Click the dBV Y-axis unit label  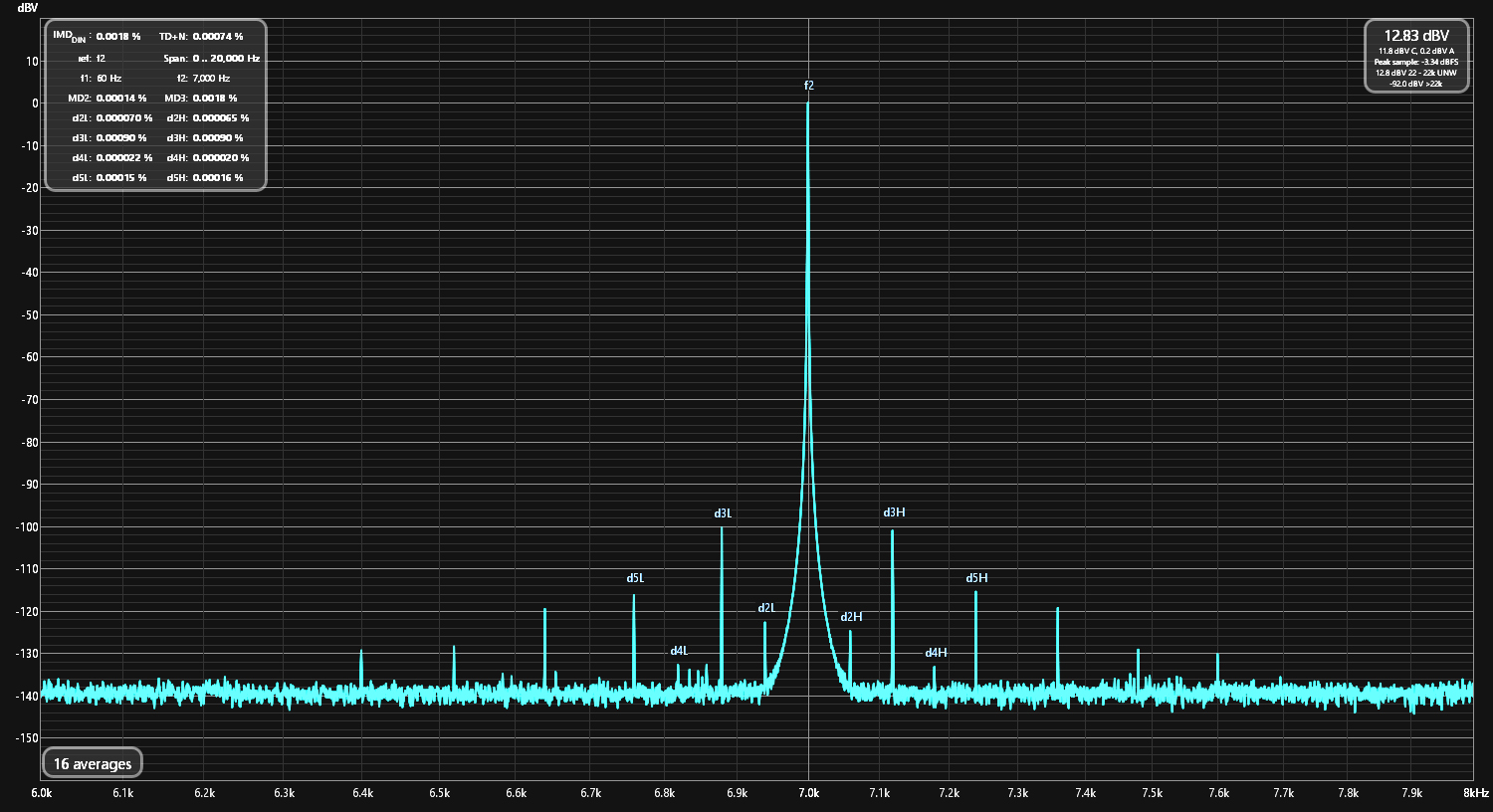tap(27, 8)
